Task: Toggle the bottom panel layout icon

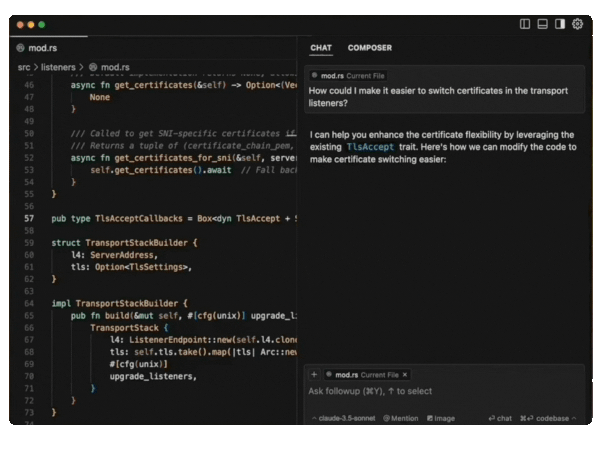Action: (542, 24)
